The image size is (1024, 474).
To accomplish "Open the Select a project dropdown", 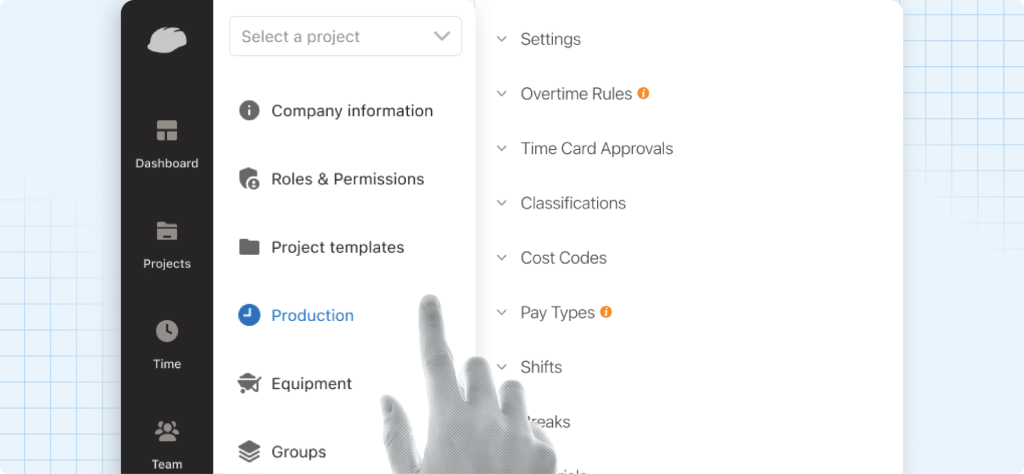I will tap(345, 37).
